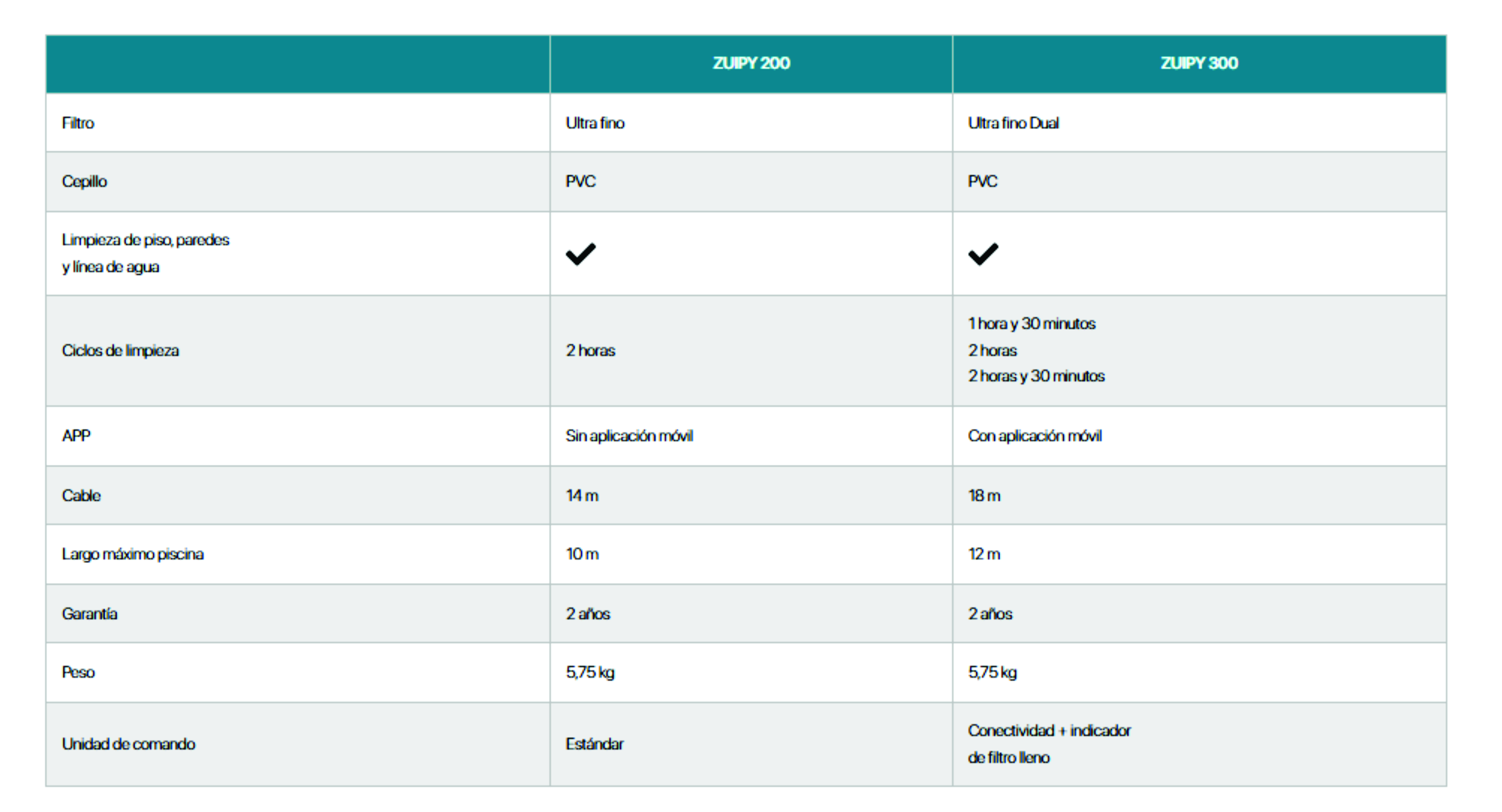The width and height of the screenshot is (1502, 812).
Task: Select the ZUIPY 300 column header
Action: [x=1199, y=63]
